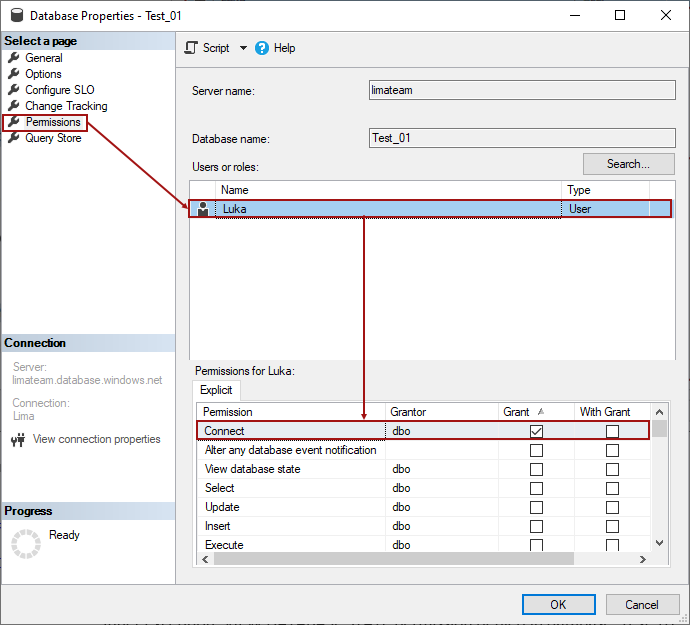This screenshot has width=690, height=625.
Task: Click the Script toolbar icon
Action: [x=193, y=48]
